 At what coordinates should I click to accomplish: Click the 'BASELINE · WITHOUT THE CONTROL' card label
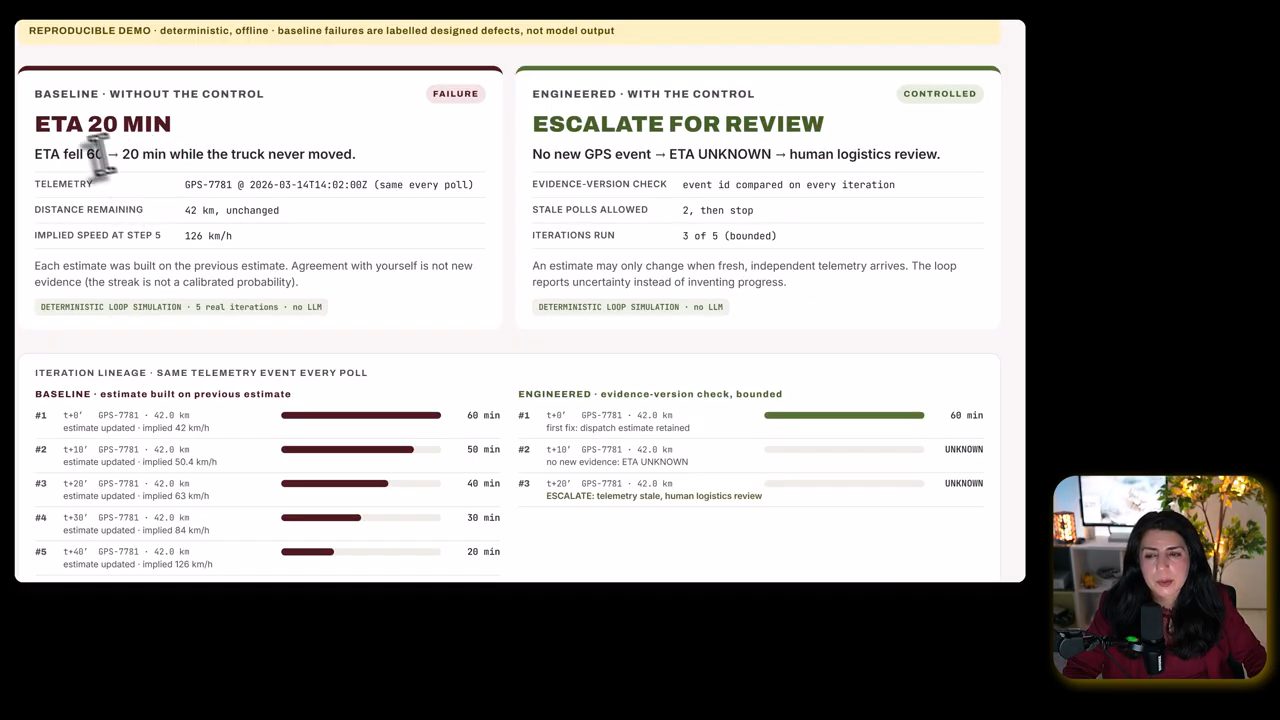point(149,94)
